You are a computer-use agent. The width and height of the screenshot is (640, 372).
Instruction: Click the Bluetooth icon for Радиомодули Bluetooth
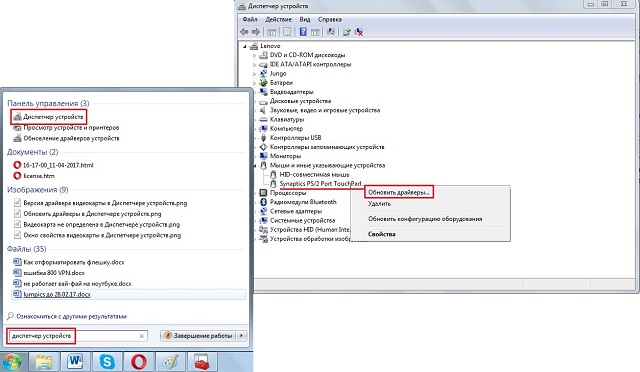click(263, 202)
